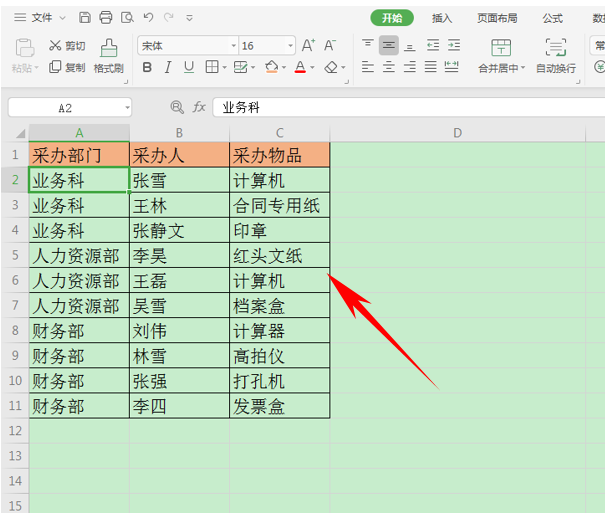Image resolution: width=605 pixels, height=515 pixels.
Task: Align text right
Action: pos(410,67)
